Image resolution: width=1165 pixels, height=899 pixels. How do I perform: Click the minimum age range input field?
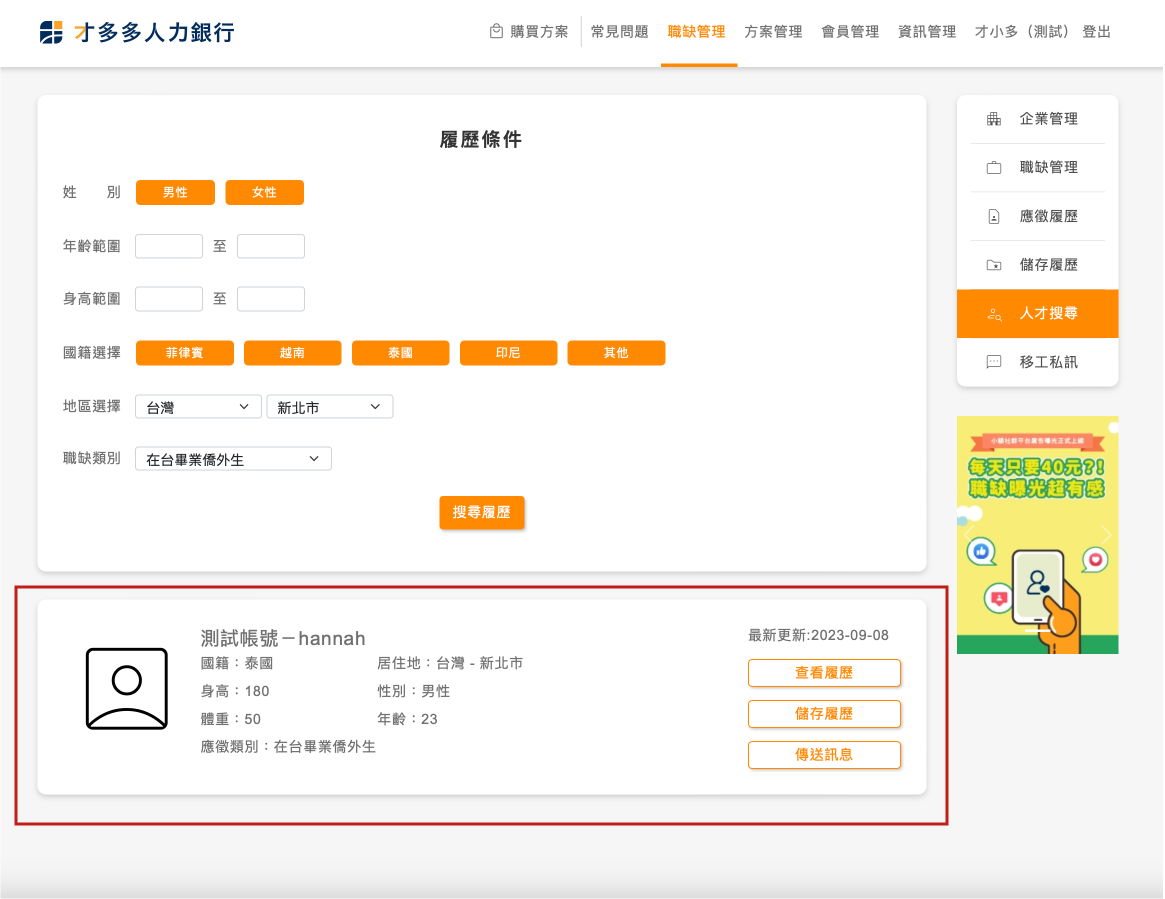click(x=169, y=246)
